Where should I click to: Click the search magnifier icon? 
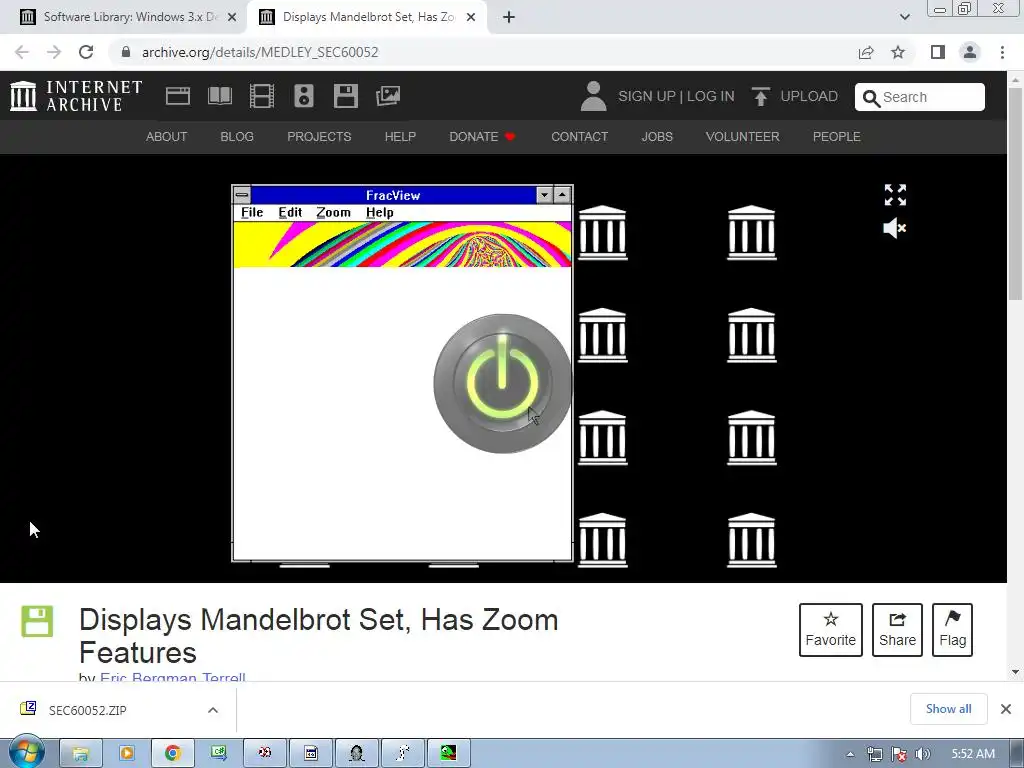[871, 98]
